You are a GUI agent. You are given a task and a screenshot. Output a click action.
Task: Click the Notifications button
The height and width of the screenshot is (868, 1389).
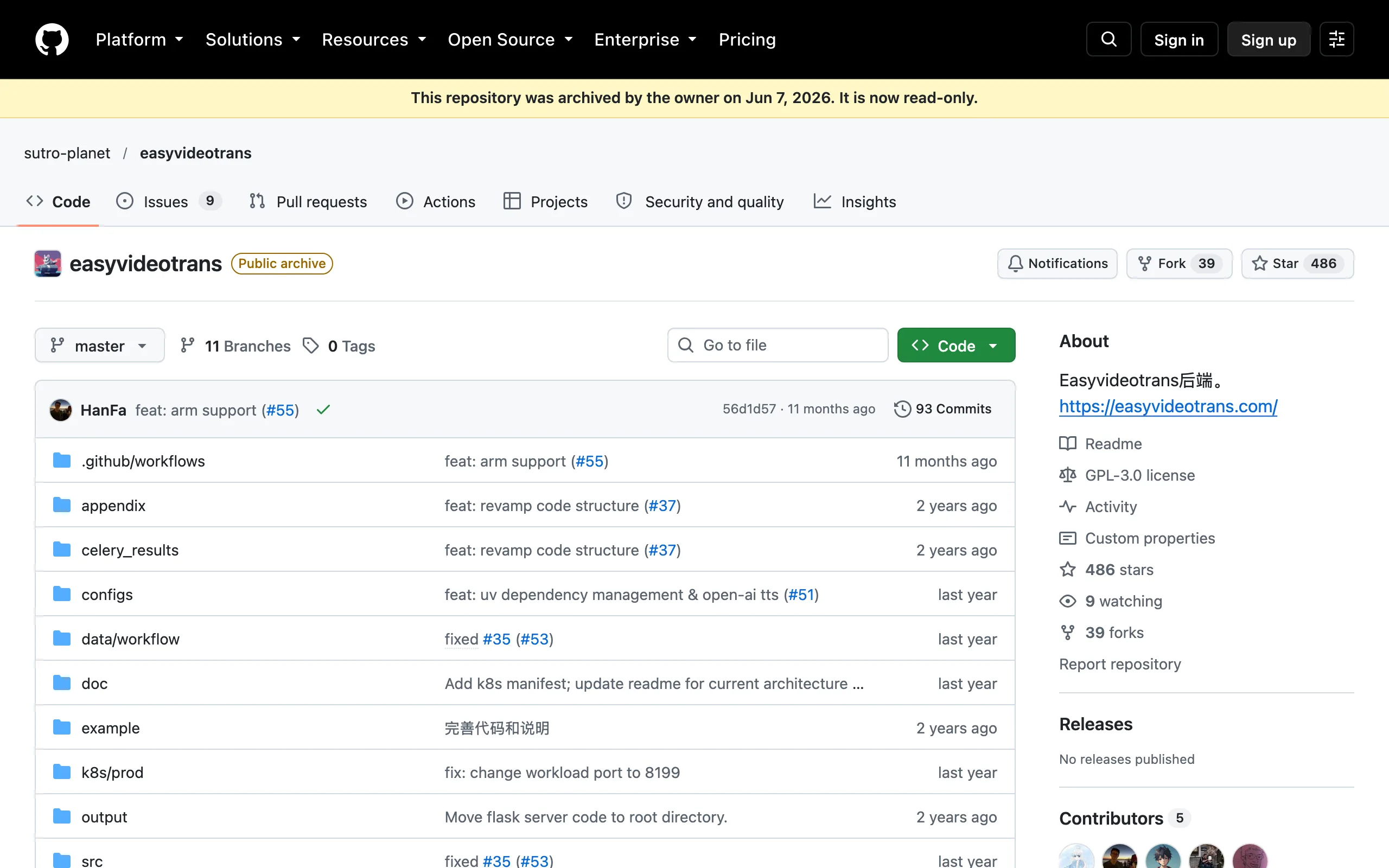(1057, 264)
